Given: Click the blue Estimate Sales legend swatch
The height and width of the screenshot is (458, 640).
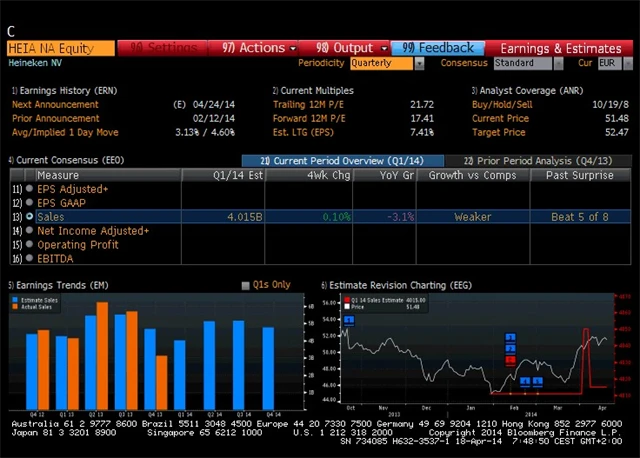Looking at the screenshot, I should pos(15,299).
